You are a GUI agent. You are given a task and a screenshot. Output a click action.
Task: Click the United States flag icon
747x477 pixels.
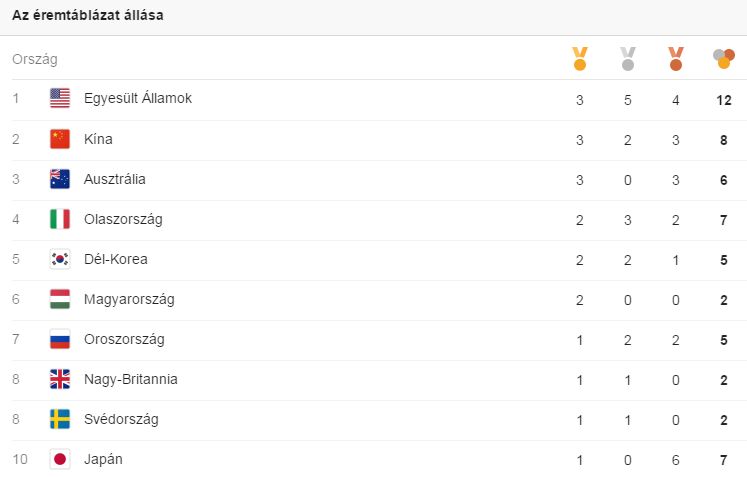point(60,98)
